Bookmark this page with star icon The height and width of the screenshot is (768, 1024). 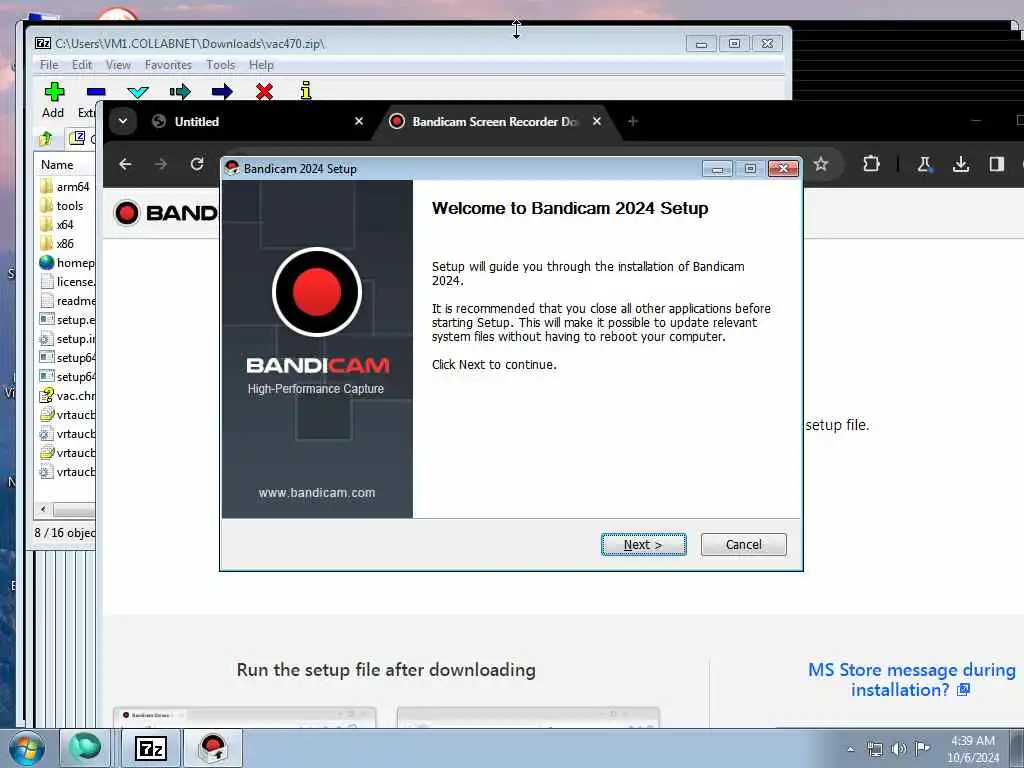click(x=821, y=164)
